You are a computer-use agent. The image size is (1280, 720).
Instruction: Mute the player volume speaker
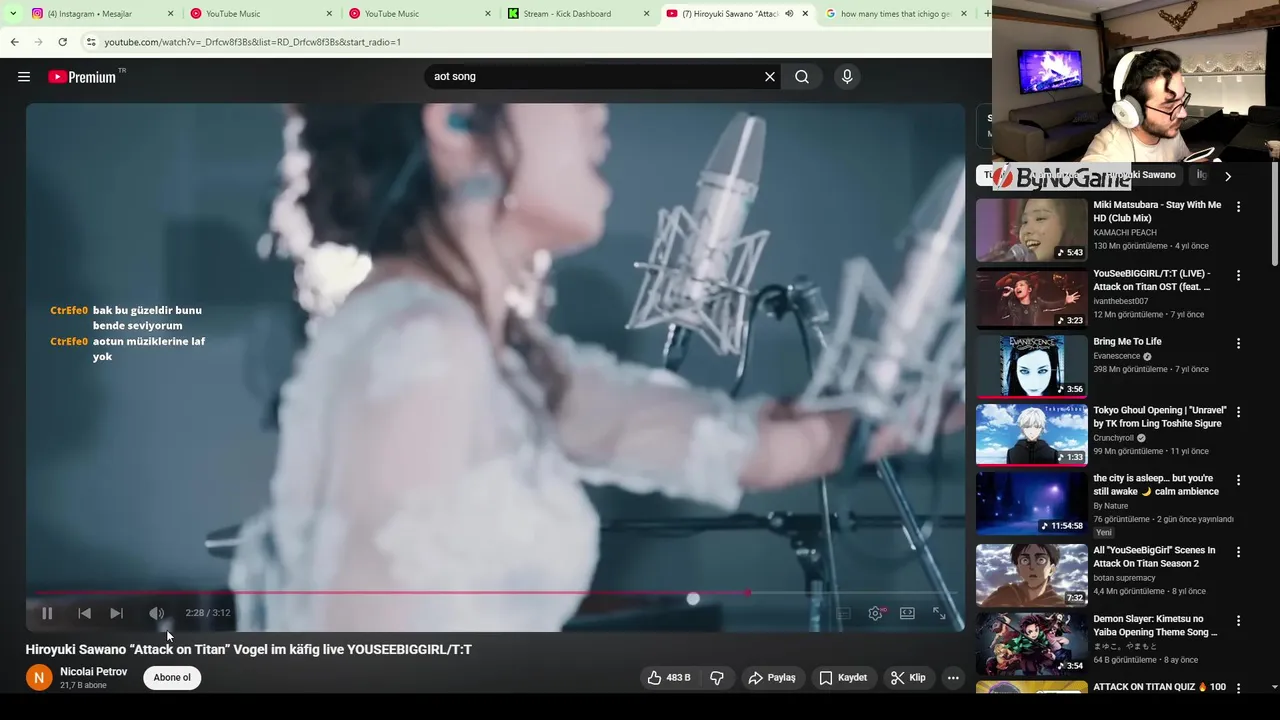(x=157, y=613)
